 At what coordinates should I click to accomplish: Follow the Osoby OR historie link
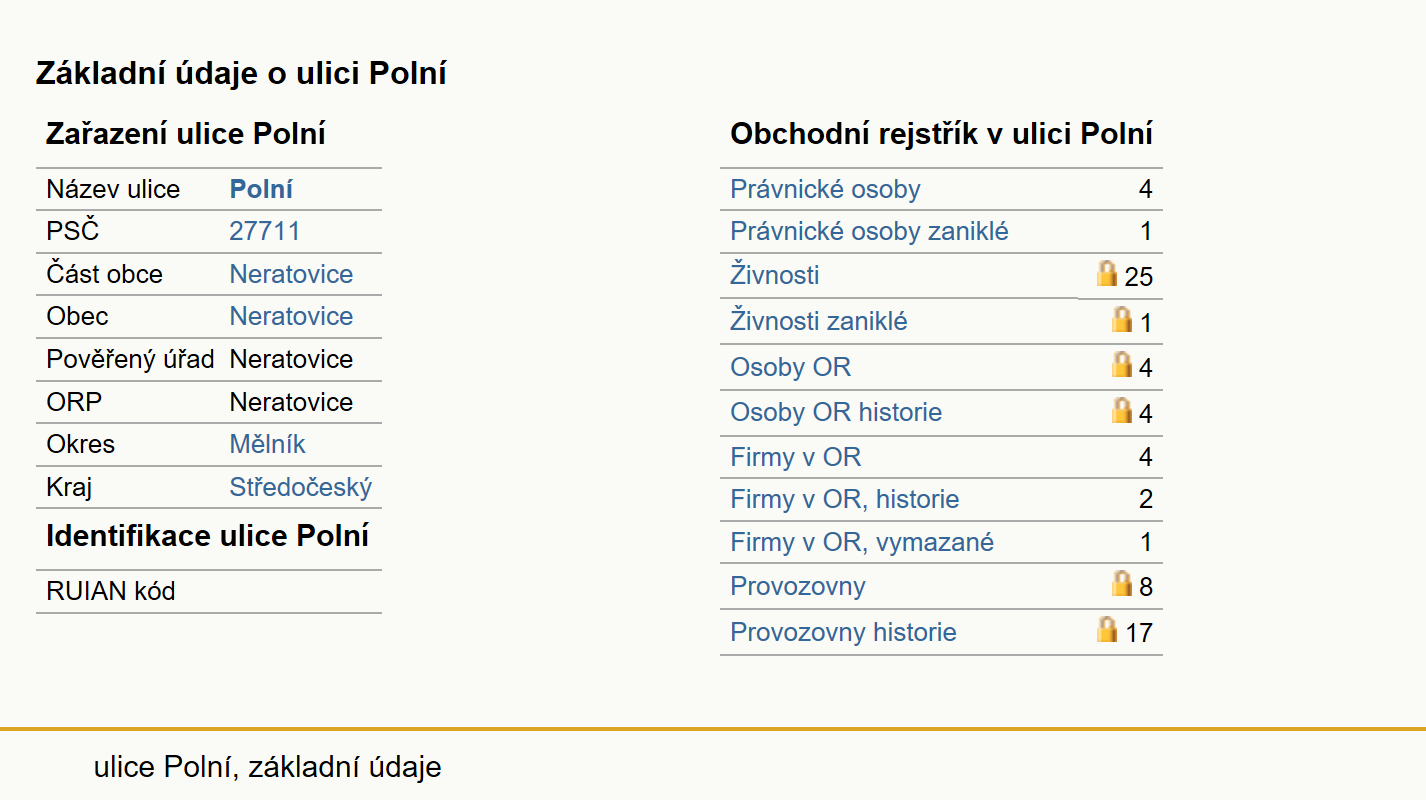coord(836,412)
